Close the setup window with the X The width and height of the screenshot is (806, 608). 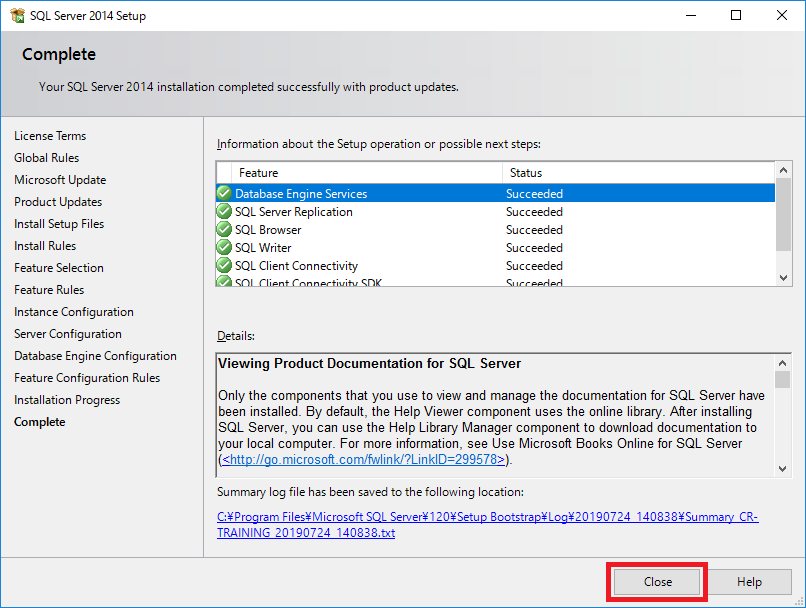pyautogui.click(x=782, y=15)
